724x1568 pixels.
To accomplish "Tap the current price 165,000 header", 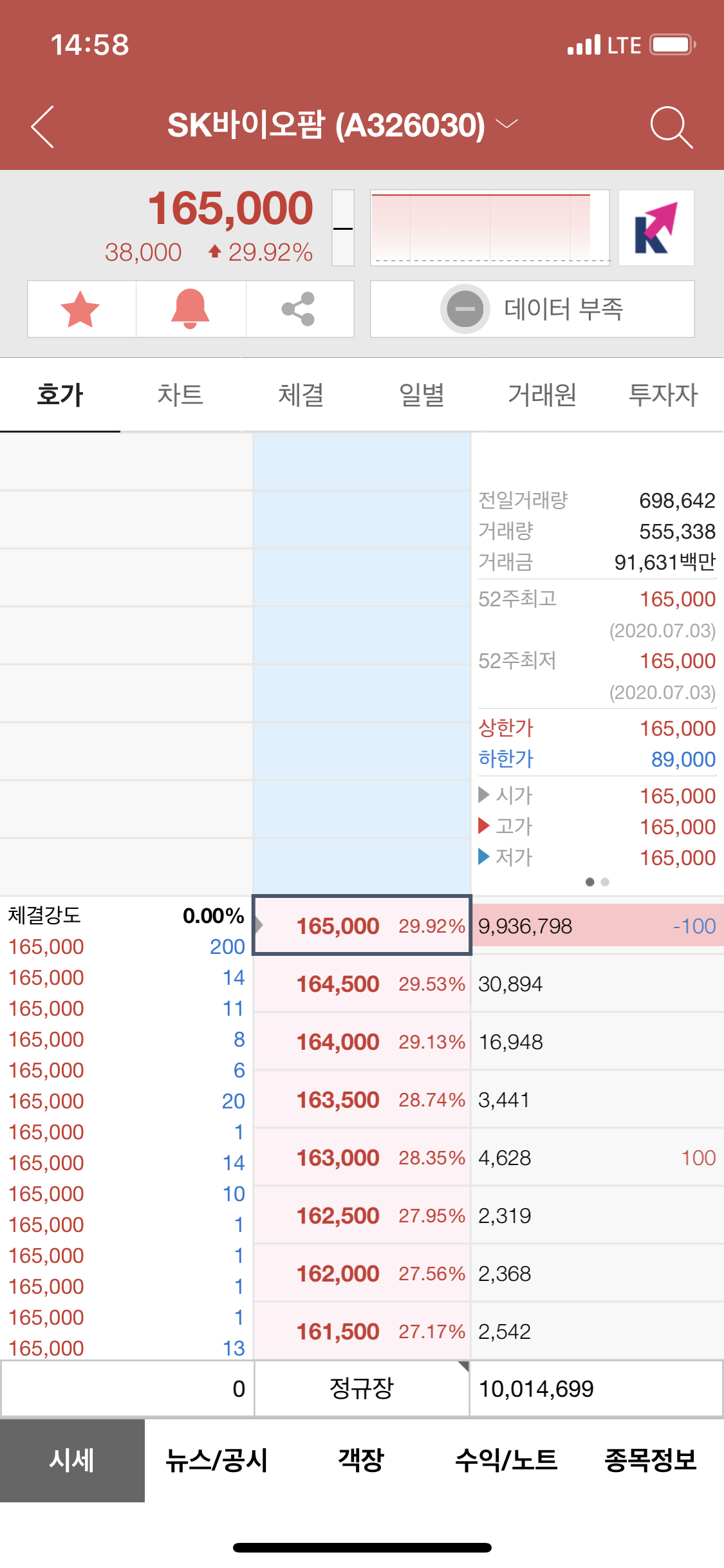I will pos(230,208).
